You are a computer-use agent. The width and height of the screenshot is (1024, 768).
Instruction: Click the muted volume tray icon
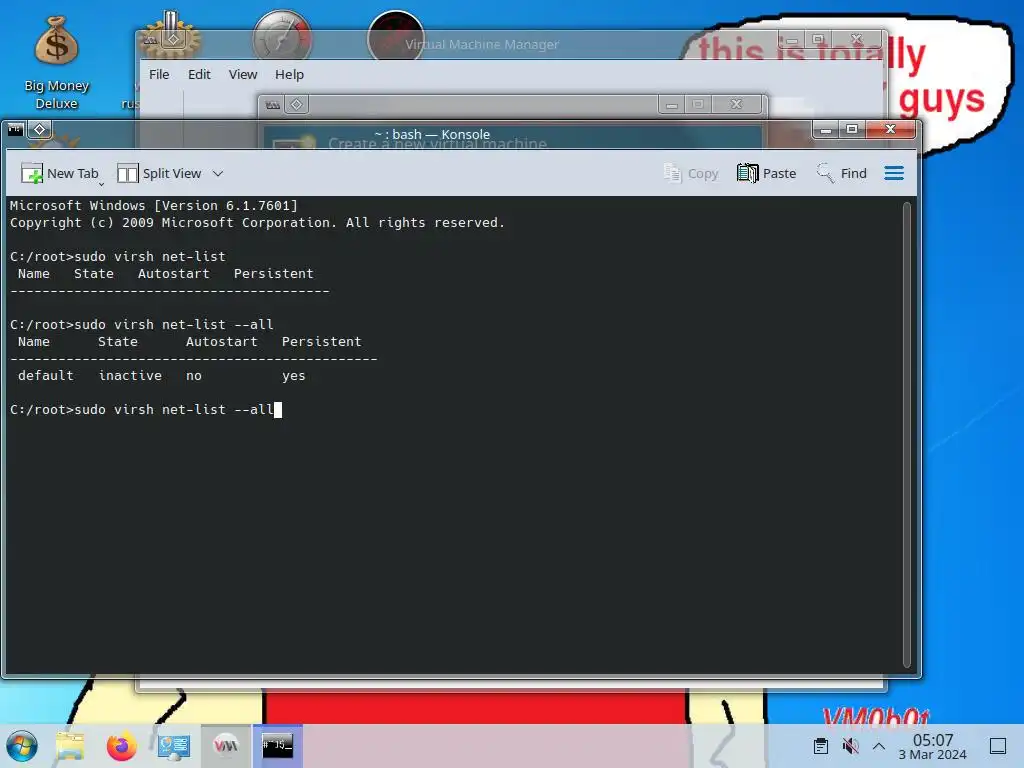point(850,746)
